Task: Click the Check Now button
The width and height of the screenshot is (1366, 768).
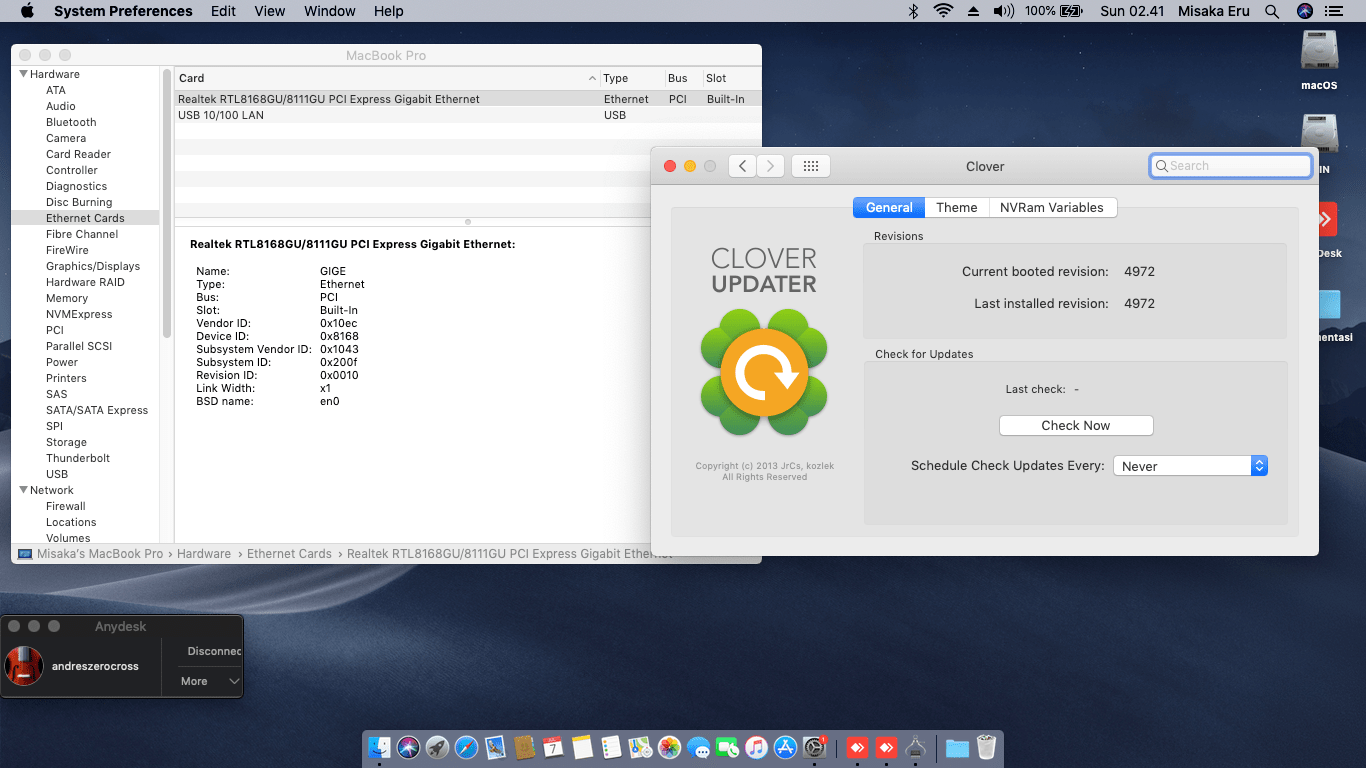Action: click(x=1076, y=425)
